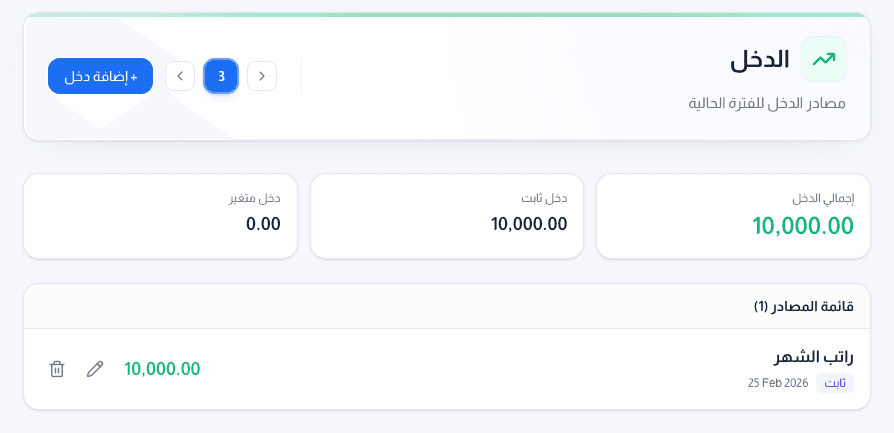Screen dimensions: 894x433
Task: Click the قائمة المصادر (1) list header
Action: tap(803, 306)
